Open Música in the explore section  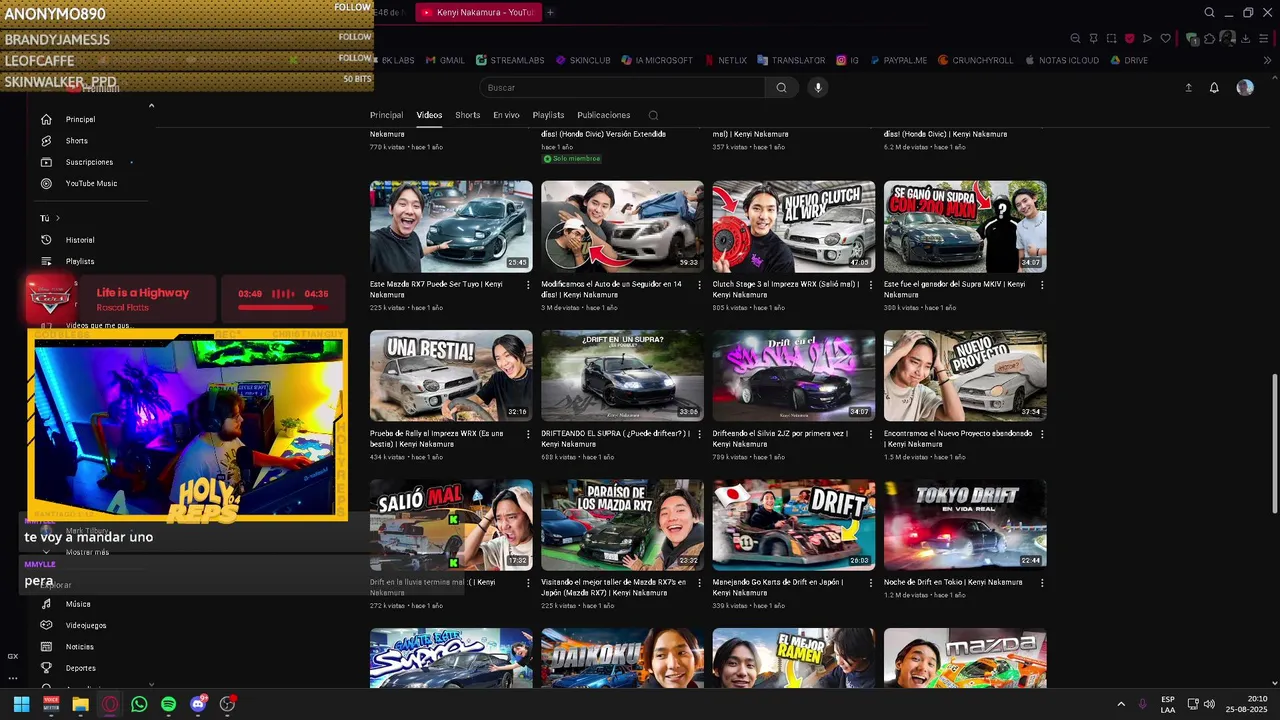tap(78, 604)
